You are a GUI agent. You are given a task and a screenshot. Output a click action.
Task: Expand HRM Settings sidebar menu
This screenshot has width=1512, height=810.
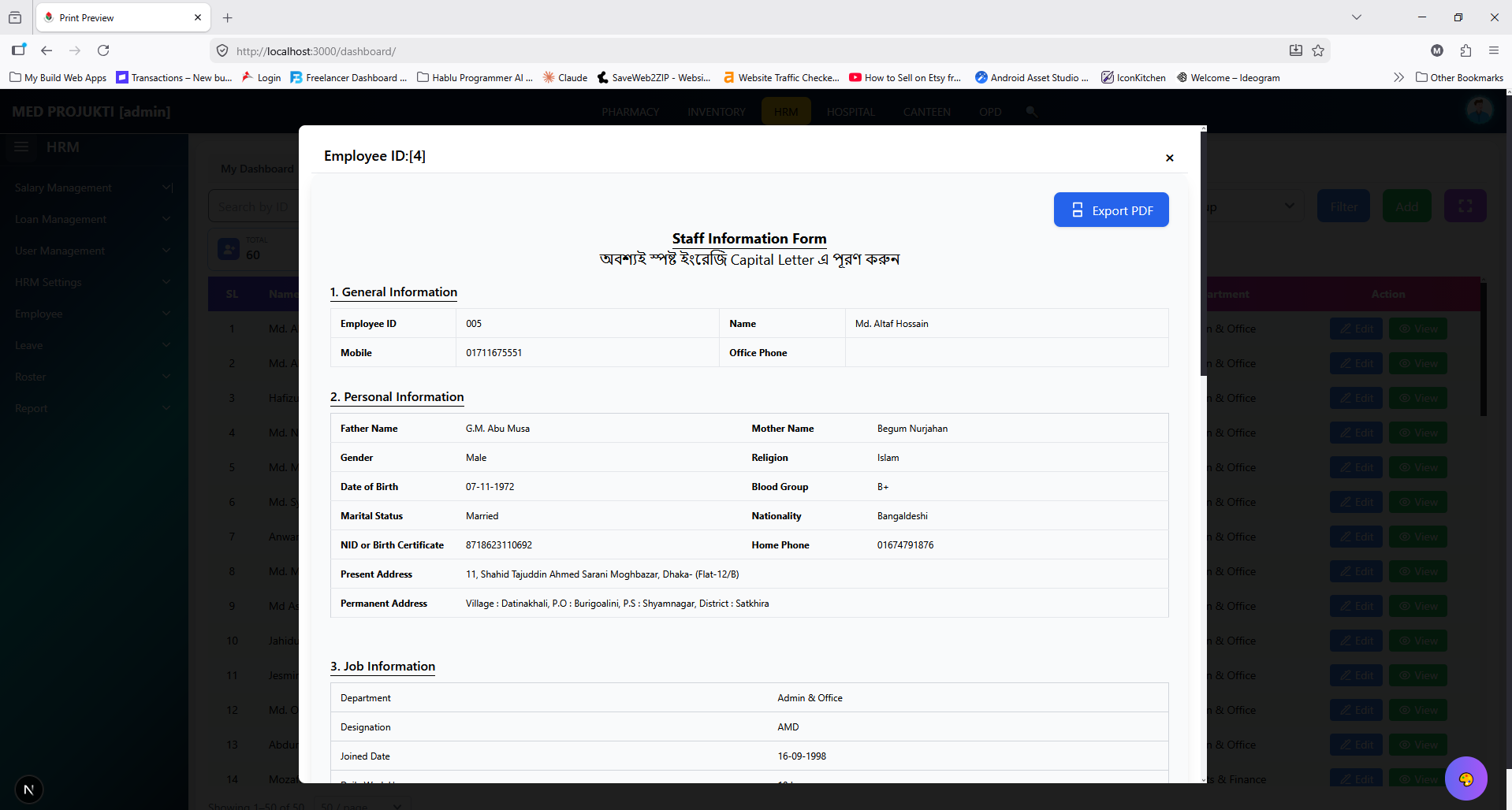click(x=94, y=282)
